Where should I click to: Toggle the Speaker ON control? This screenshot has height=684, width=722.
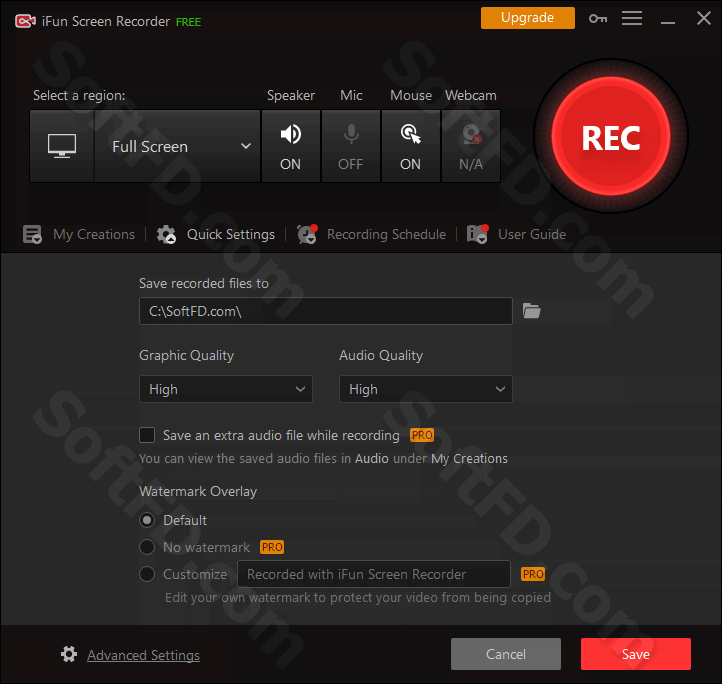tap(291, 146)
